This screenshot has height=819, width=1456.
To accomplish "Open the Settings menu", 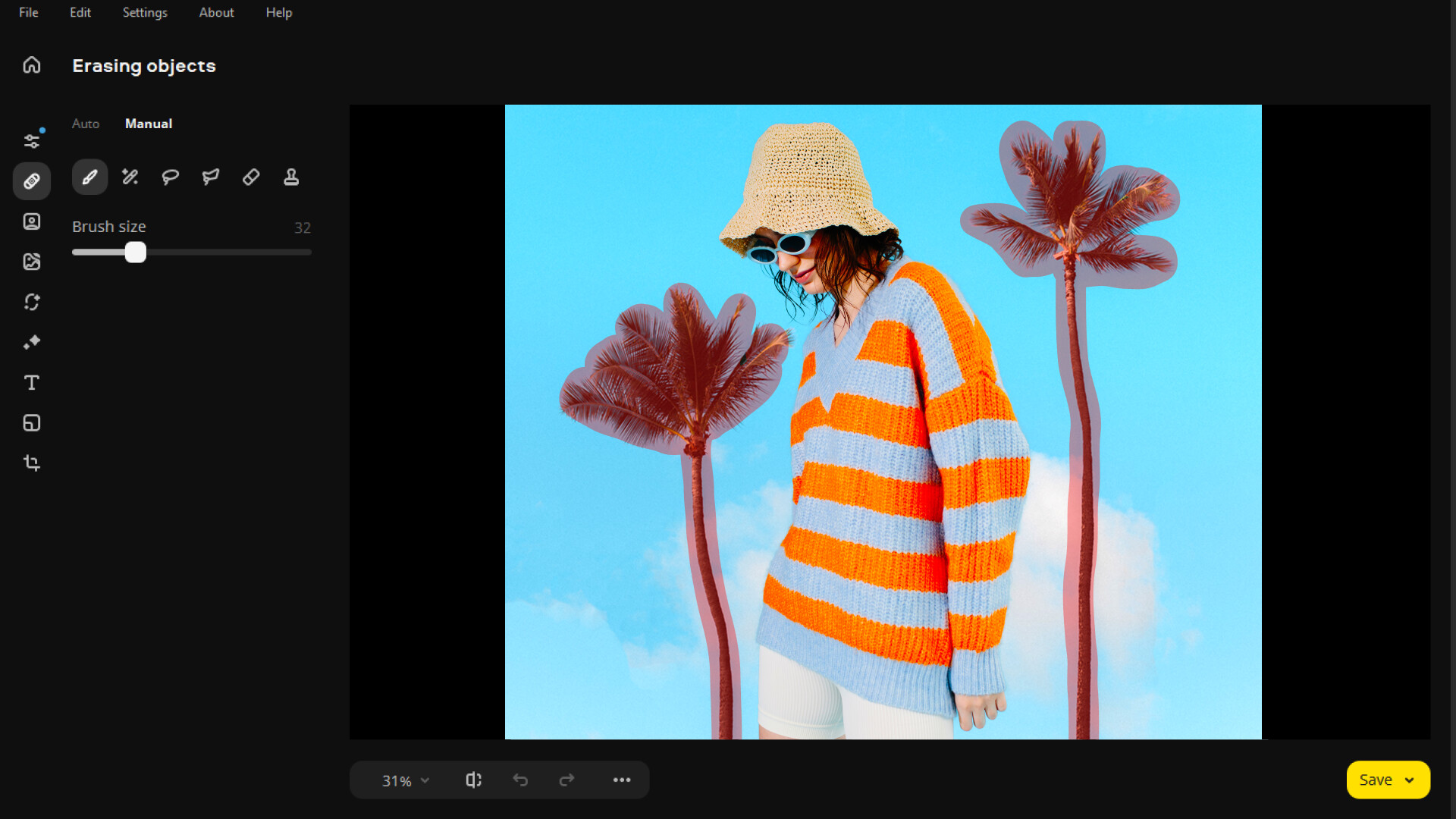I will coord(145,12).
